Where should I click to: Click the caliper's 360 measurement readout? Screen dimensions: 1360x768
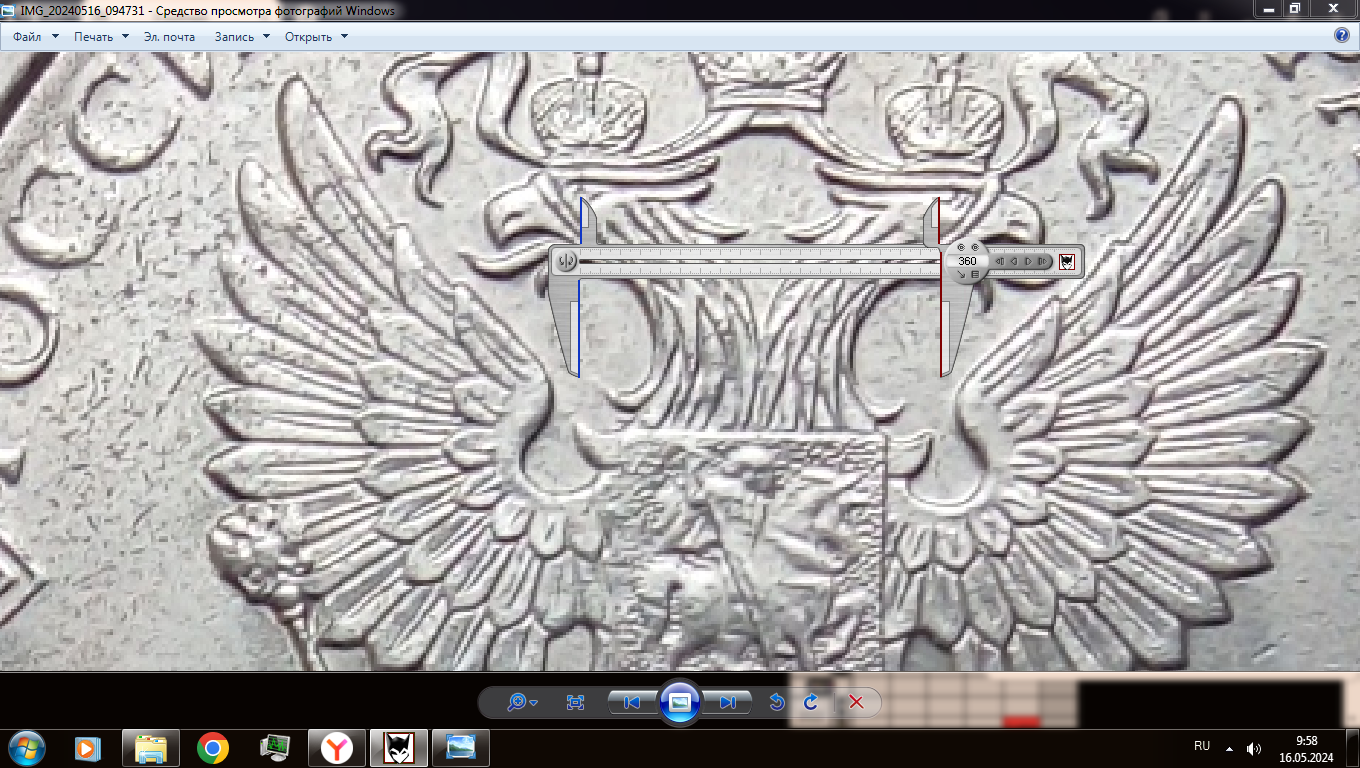pyautogui.click(x=967, y=261)
